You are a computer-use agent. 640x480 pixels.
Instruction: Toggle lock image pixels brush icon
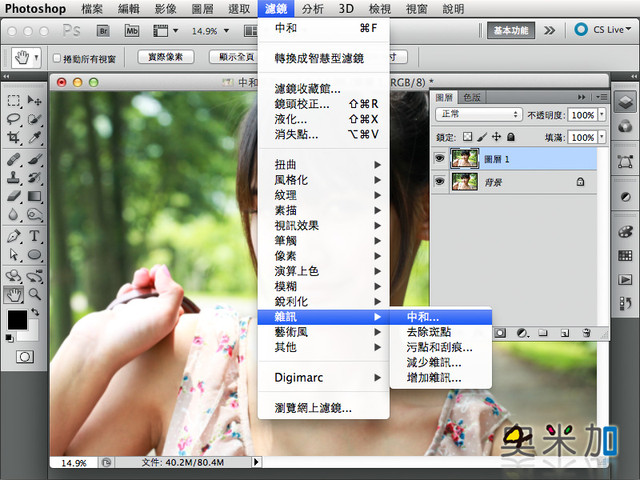tap(482, 137)
